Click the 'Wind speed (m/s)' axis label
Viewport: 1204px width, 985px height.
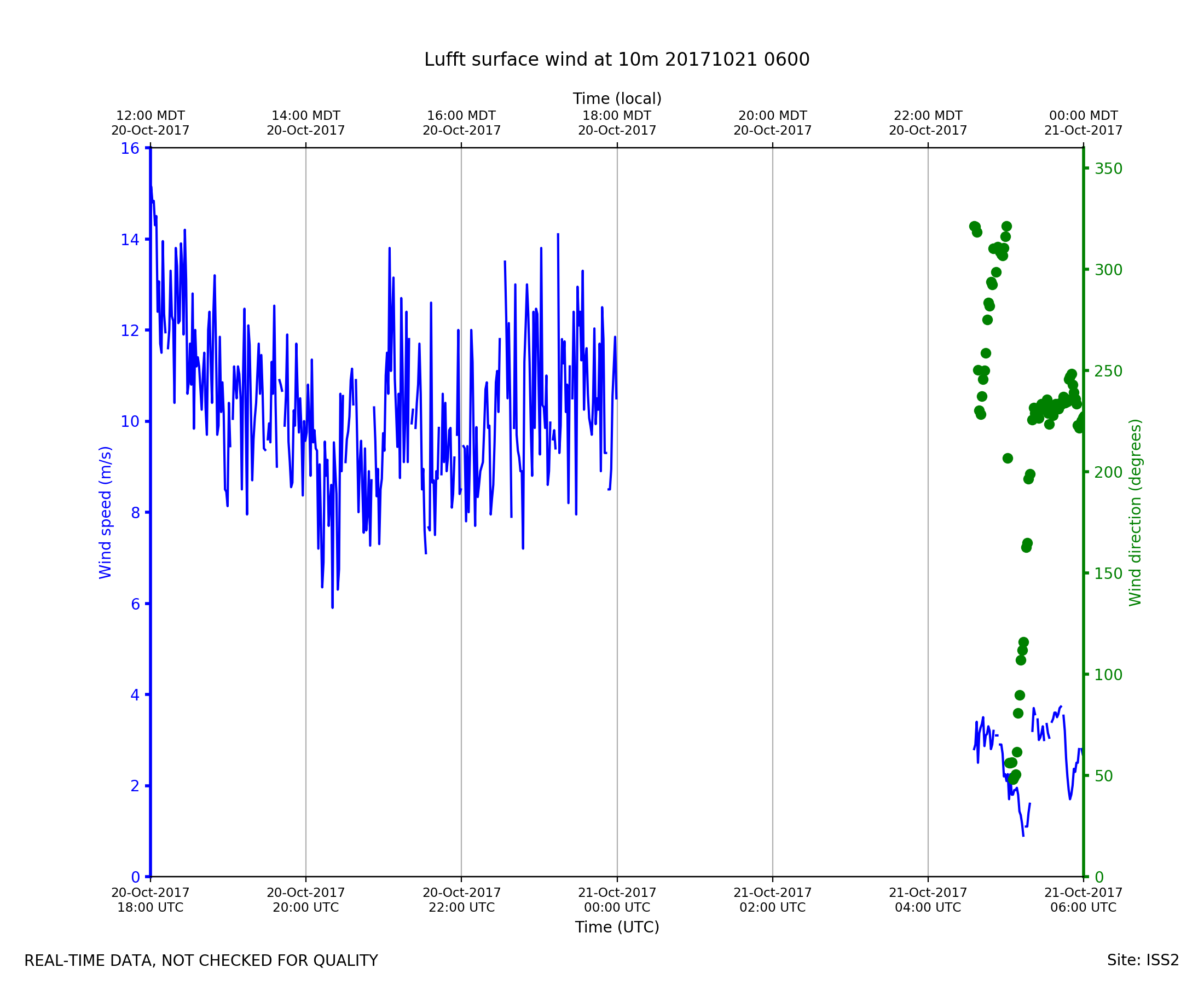pos(106,512)
